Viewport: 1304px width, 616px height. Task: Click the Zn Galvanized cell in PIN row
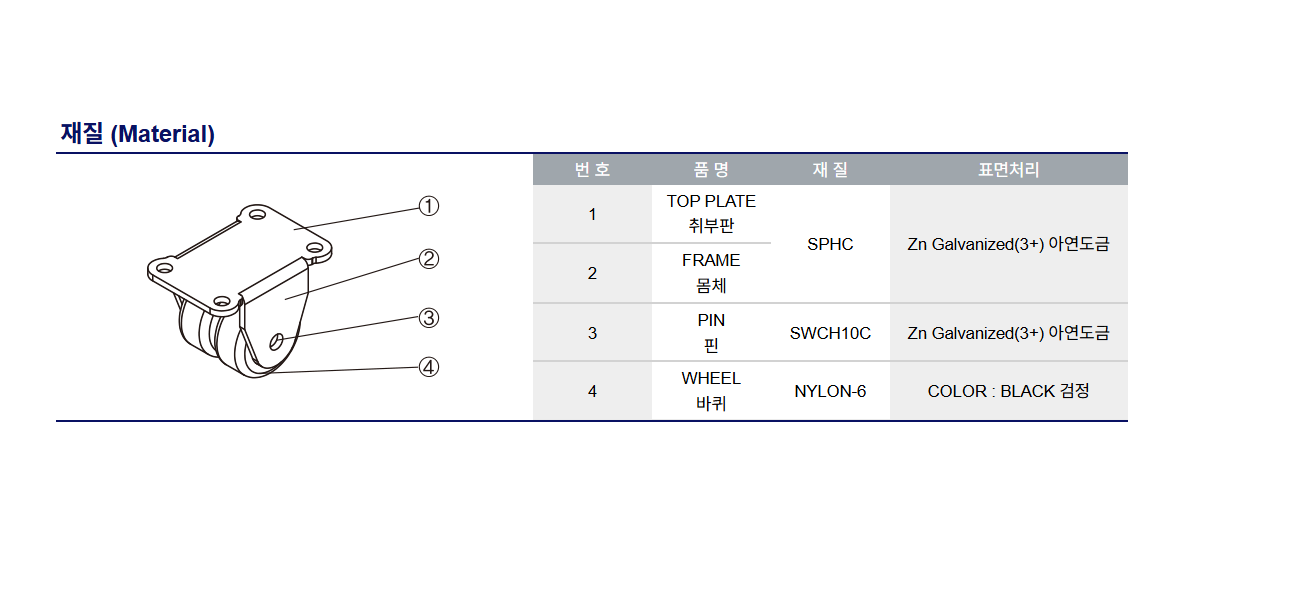pos(1008,333)
